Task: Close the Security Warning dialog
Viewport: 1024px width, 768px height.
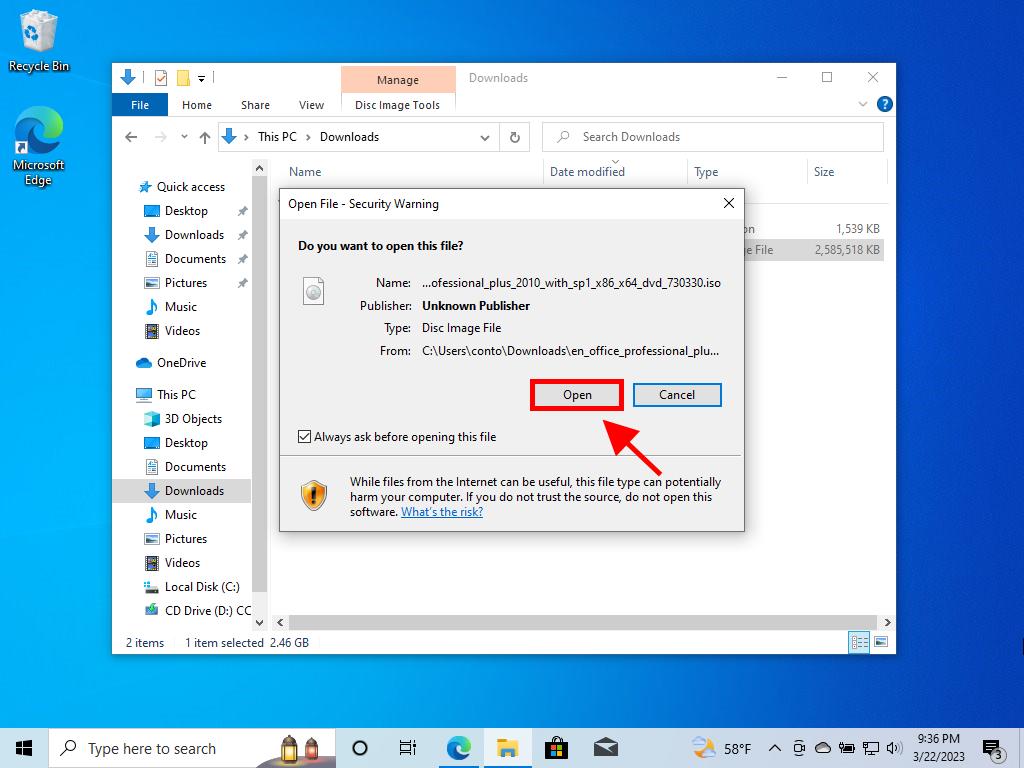Action: tap(729, 203)
